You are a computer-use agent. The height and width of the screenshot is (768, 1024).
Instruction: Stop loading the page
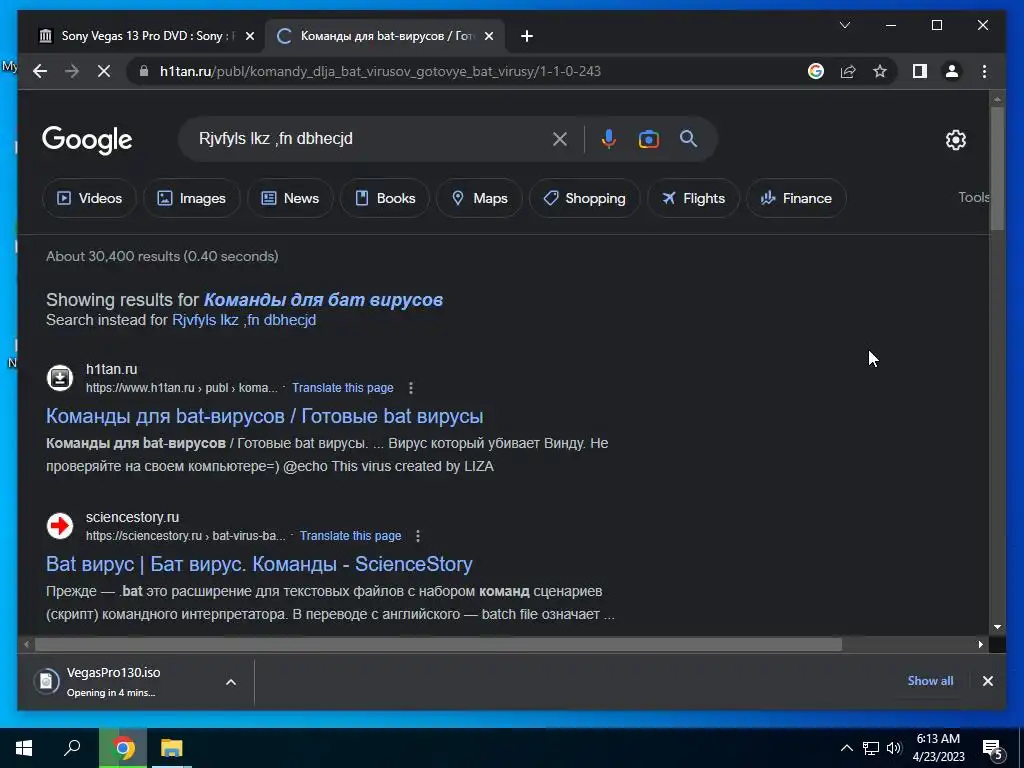click(x=104, y=71)
